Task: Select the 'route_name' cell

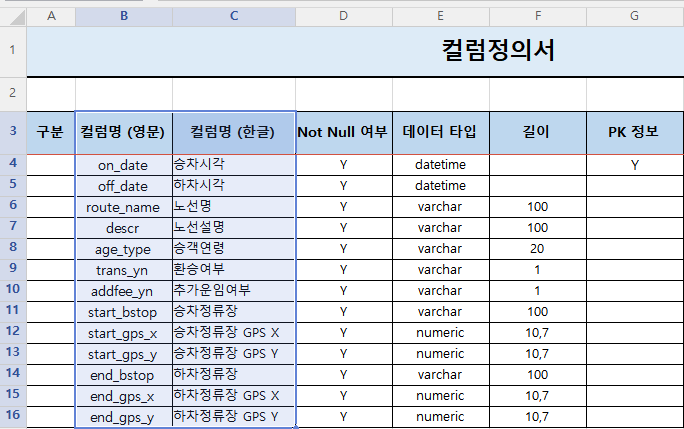Action: pos(124,207)
